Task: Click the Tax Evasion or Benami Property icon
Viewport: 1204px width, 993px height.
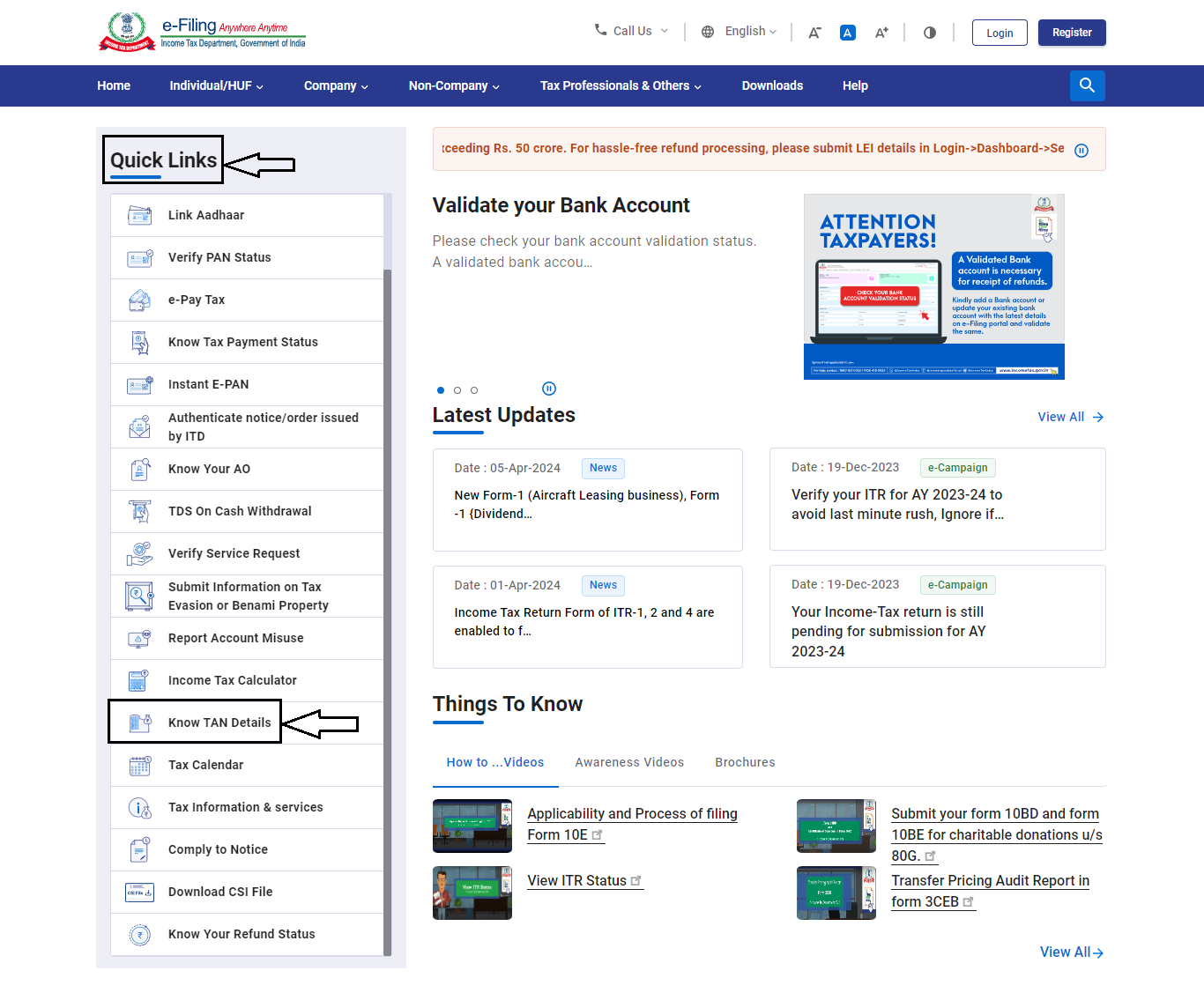Action: [x=139, y=597]
